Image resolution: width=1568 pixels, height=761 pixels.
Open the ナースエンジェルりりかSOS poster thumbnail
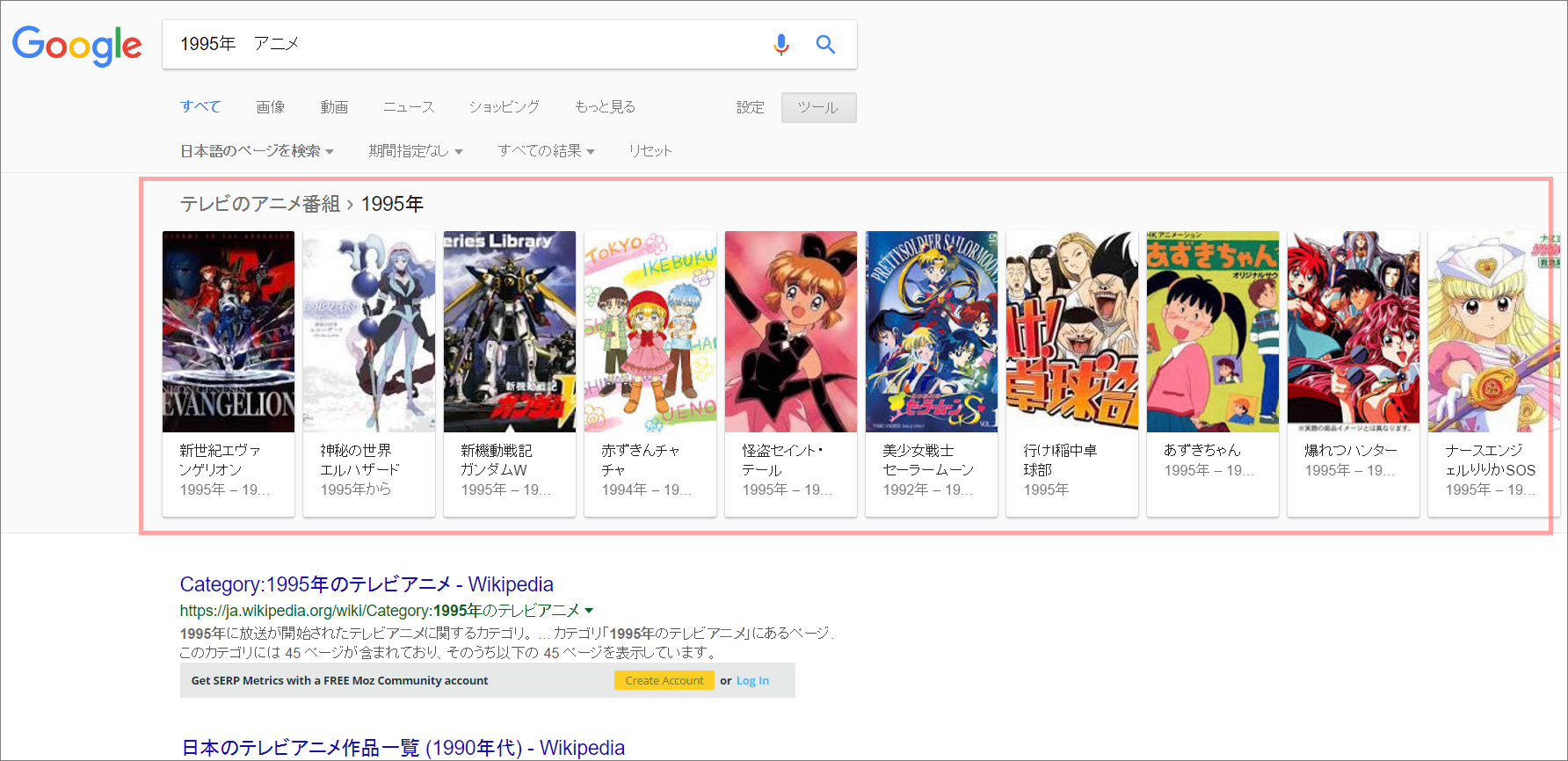click(x=1494, y=331)
